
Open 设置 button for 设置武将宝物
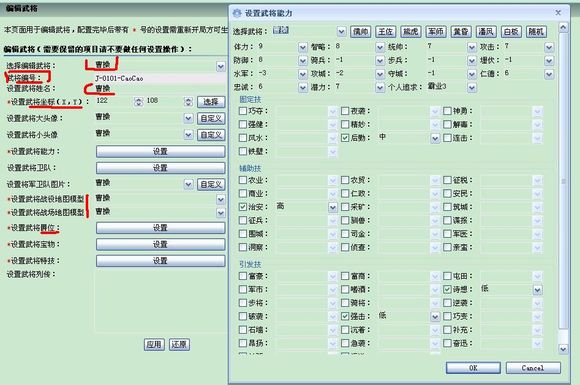(161, 244)
